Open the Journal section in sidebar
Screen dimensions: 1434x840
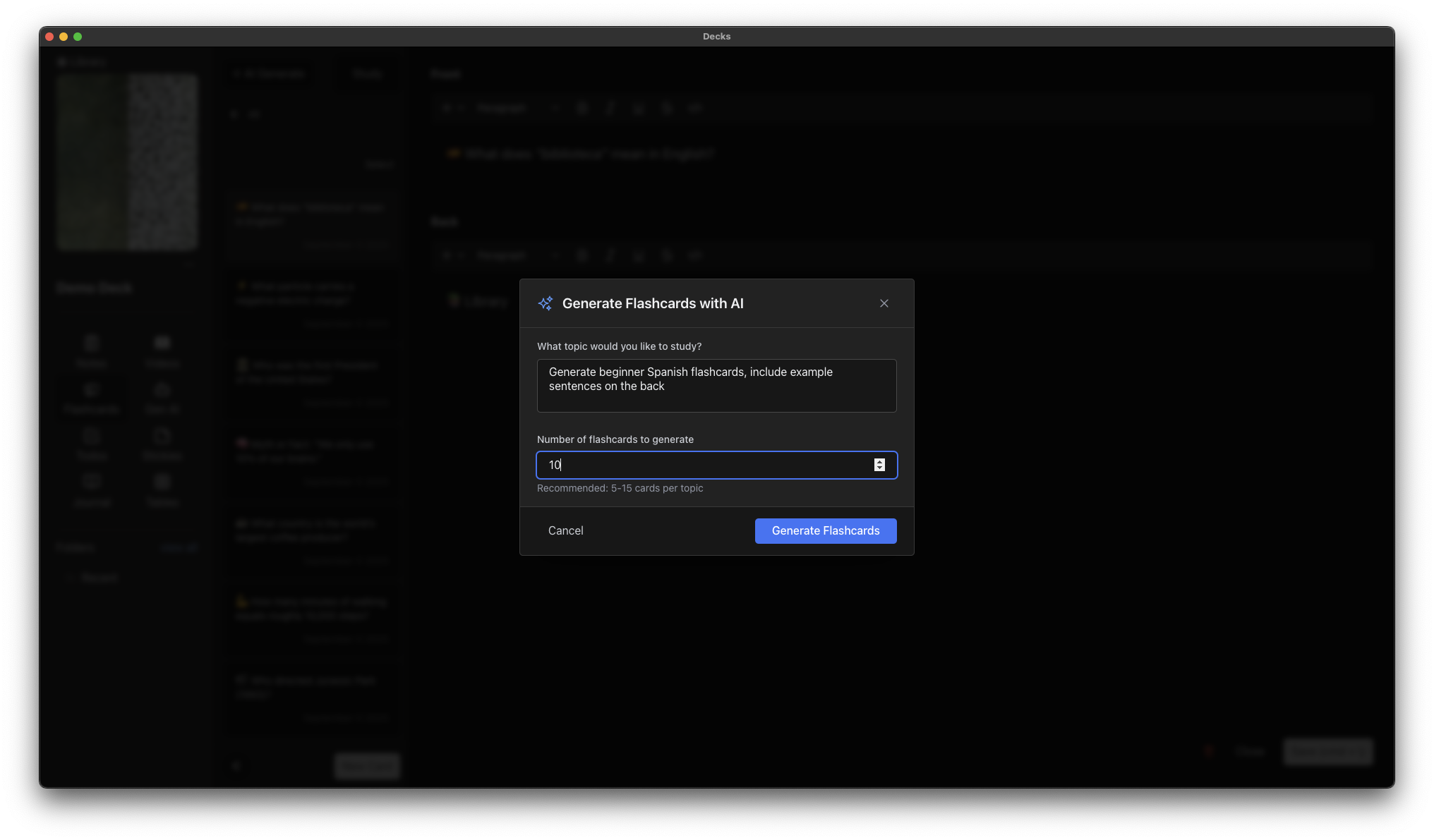coord(92,491)
